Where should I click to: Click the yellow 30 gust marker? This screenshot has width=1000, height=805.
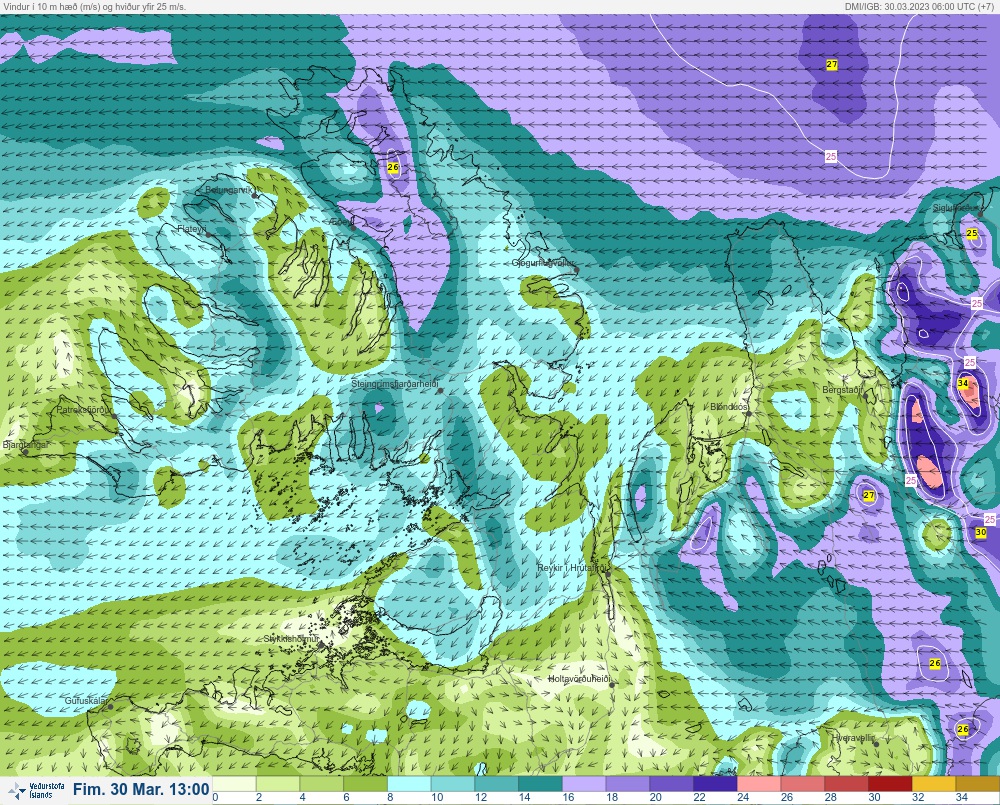[x=981, y=532]
